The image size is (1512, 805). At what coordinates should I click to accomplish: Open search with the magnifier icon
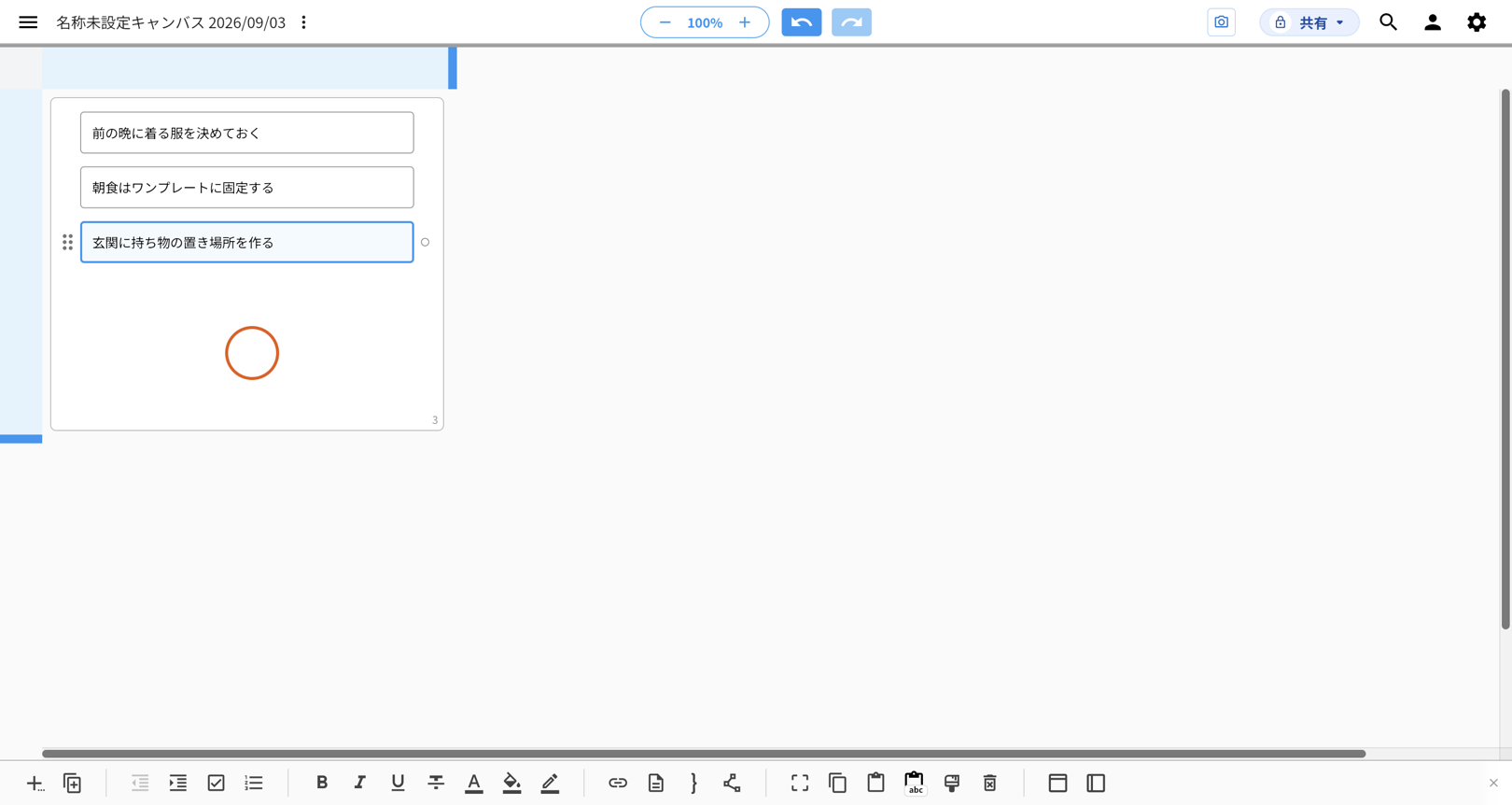pos(1389,22)
